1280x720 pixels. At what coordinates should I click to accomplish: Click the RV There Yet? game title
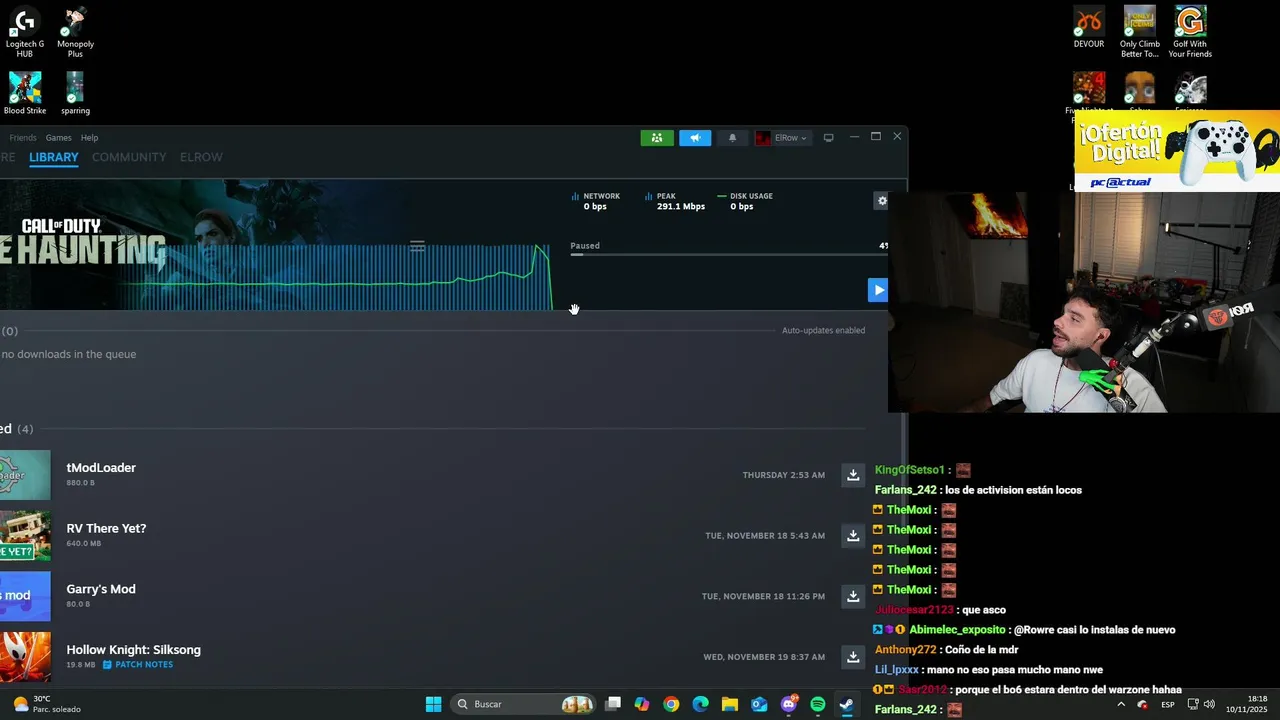coord(106,528)
